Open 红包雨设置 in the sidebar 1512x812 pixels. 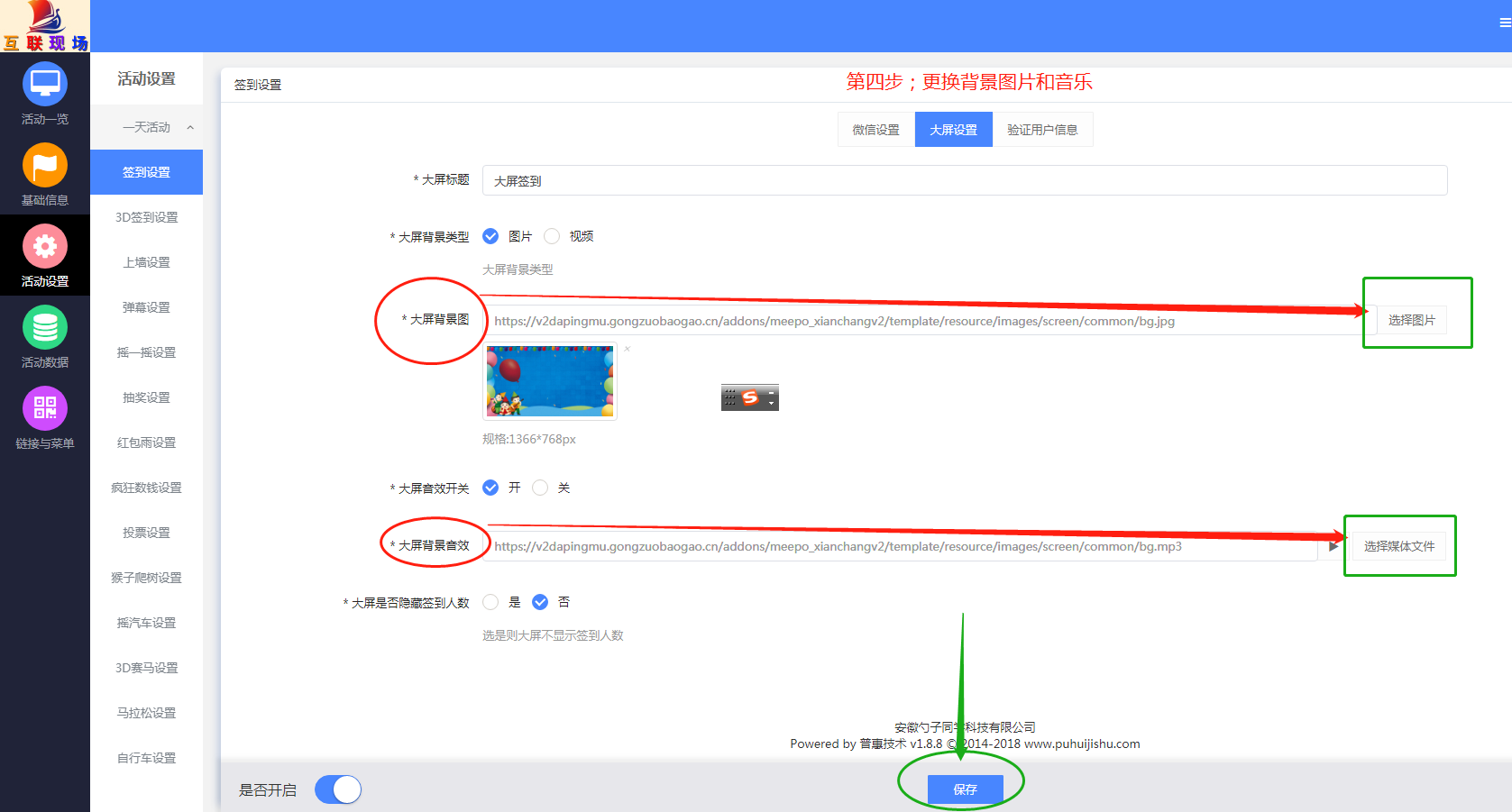[146, 442]
